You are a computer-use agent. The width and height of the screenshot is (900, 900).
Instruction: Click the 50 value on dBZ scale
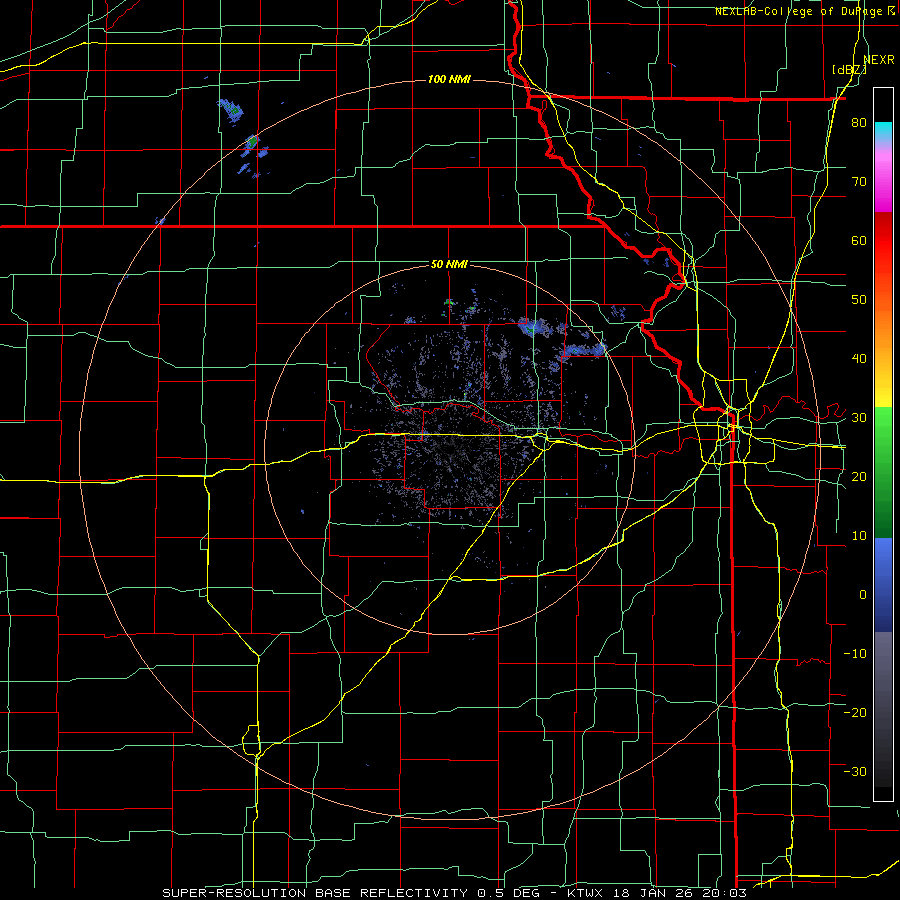click(859, 300)
